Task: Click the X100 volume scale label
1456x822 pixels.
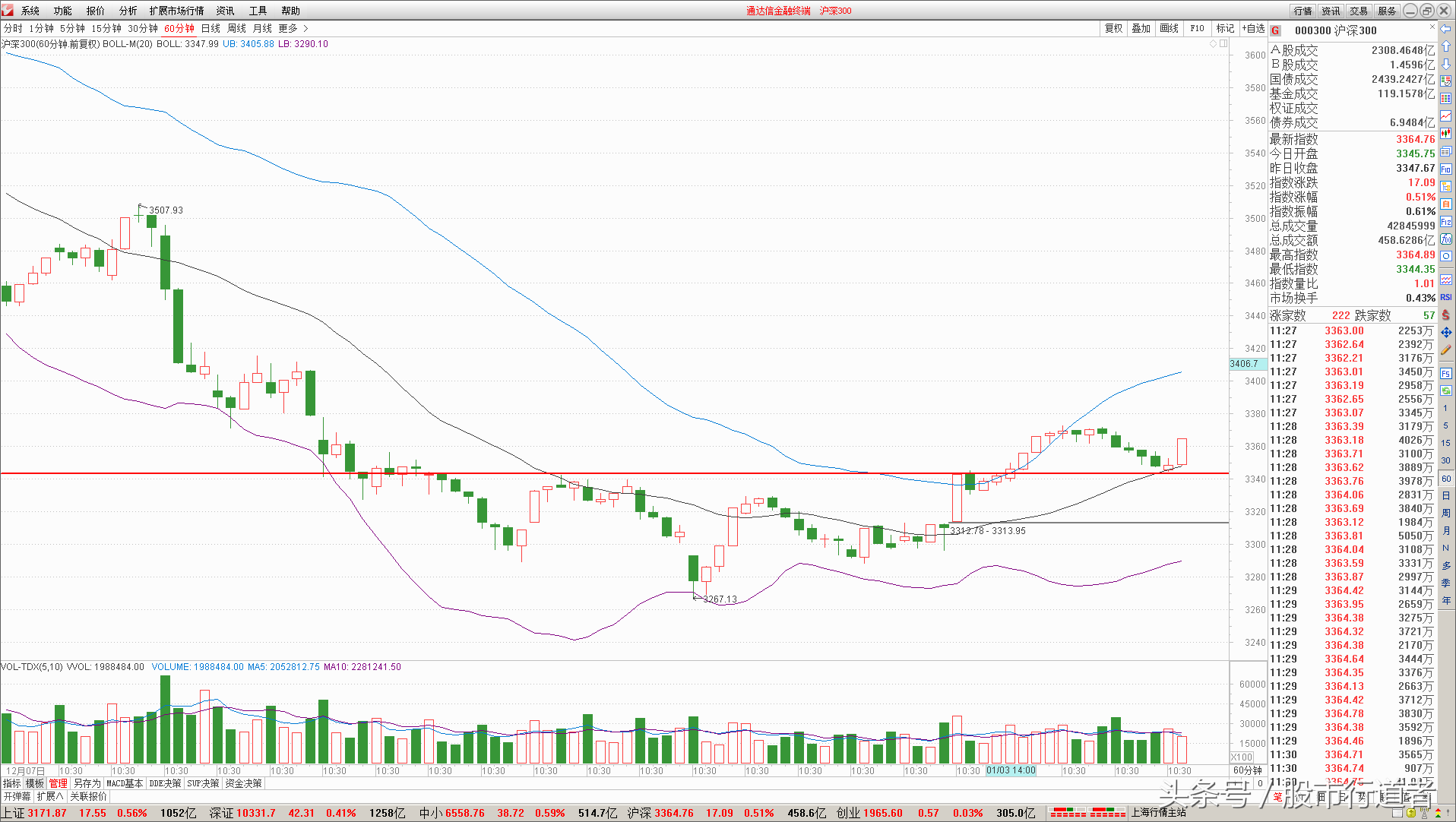Action: [x=1242, y=757]
